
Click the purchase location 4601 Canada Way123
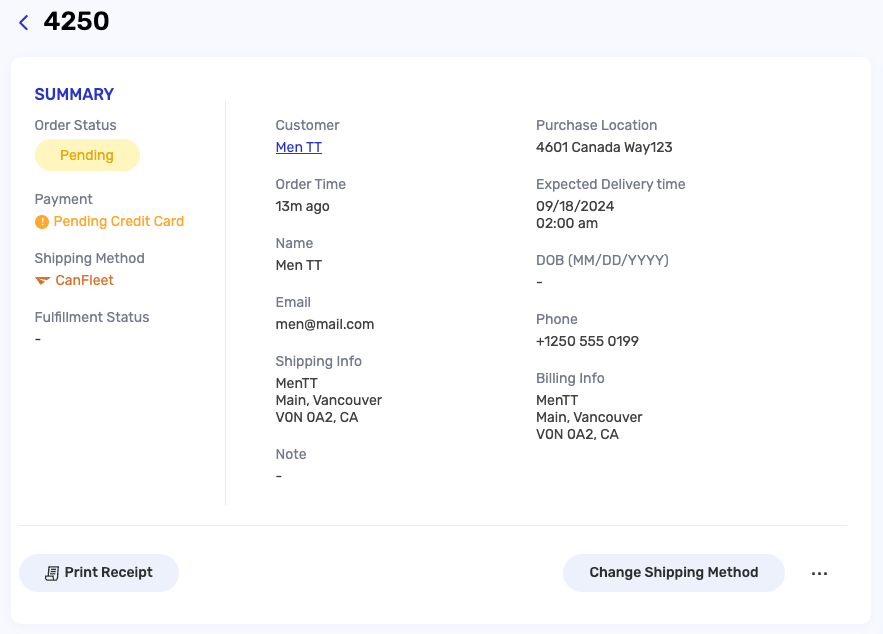(x=604, y=147)
